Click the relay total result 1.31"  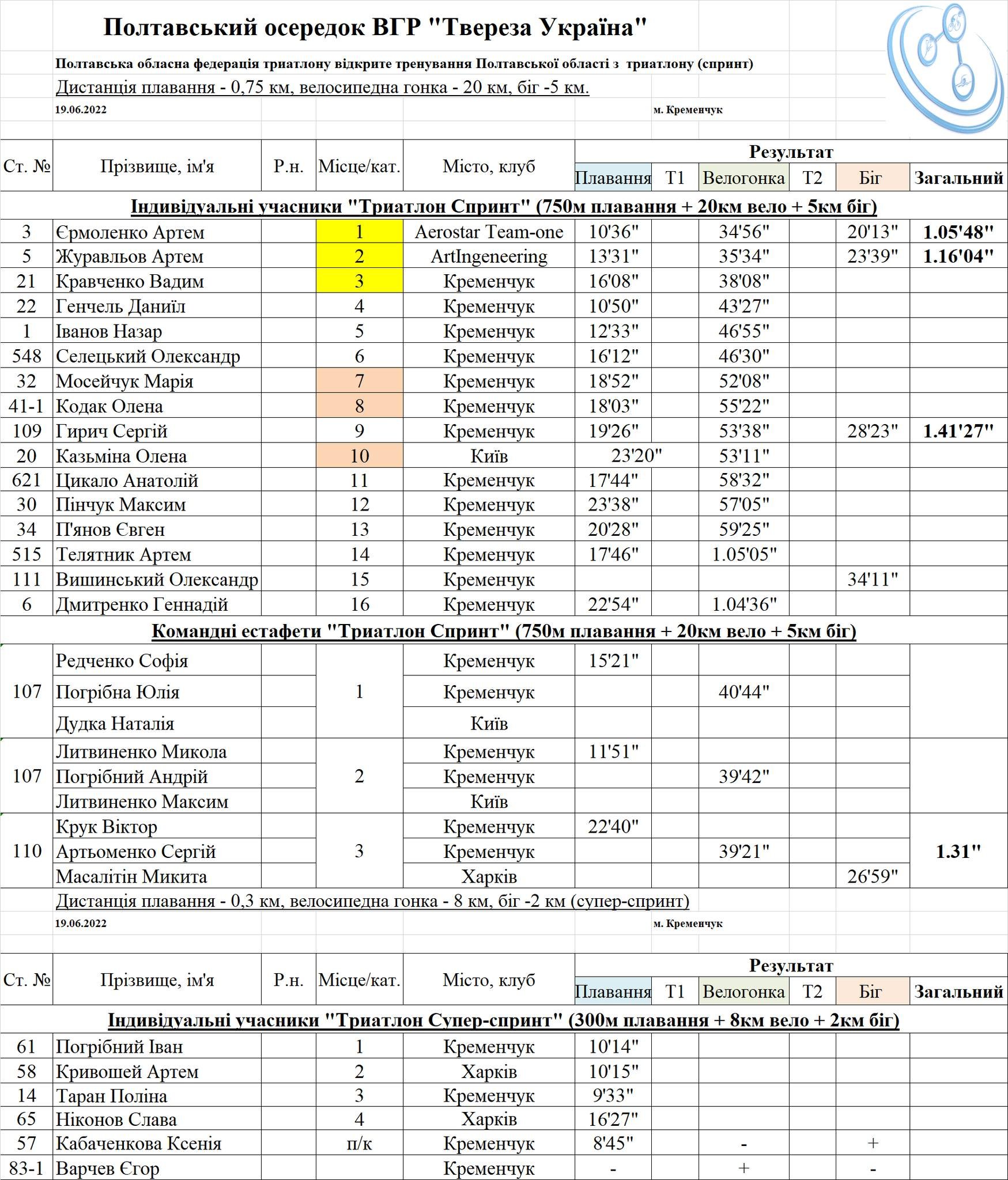[x=958, y=851]
